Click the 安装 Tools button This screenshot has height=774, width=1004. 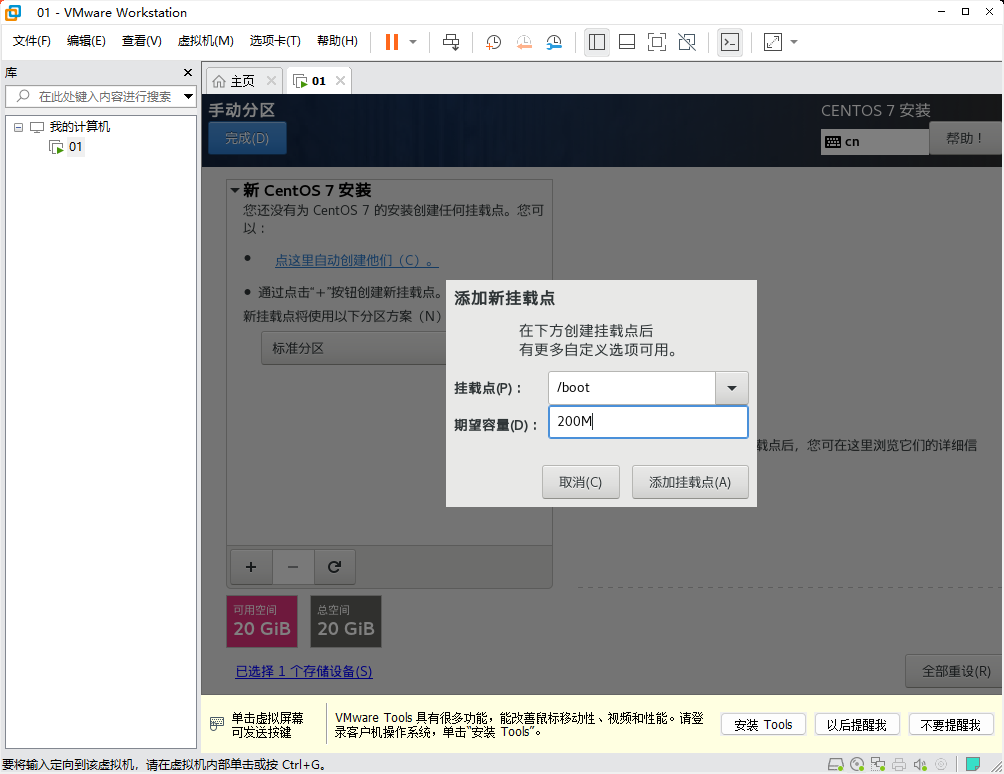tap(763, 725)
